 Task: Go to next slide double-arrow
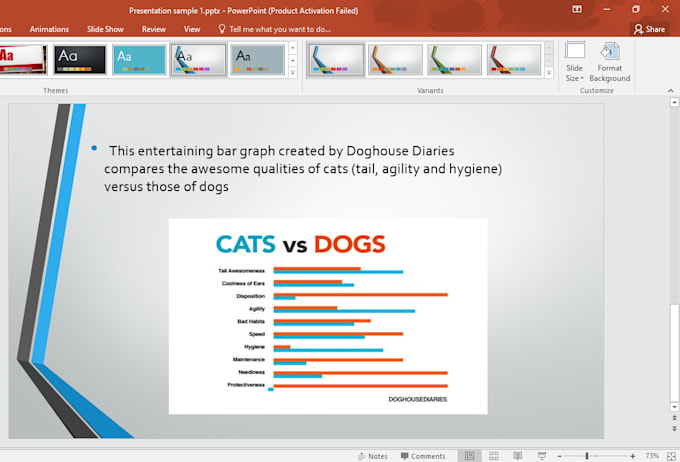click(x=674, y=428)
